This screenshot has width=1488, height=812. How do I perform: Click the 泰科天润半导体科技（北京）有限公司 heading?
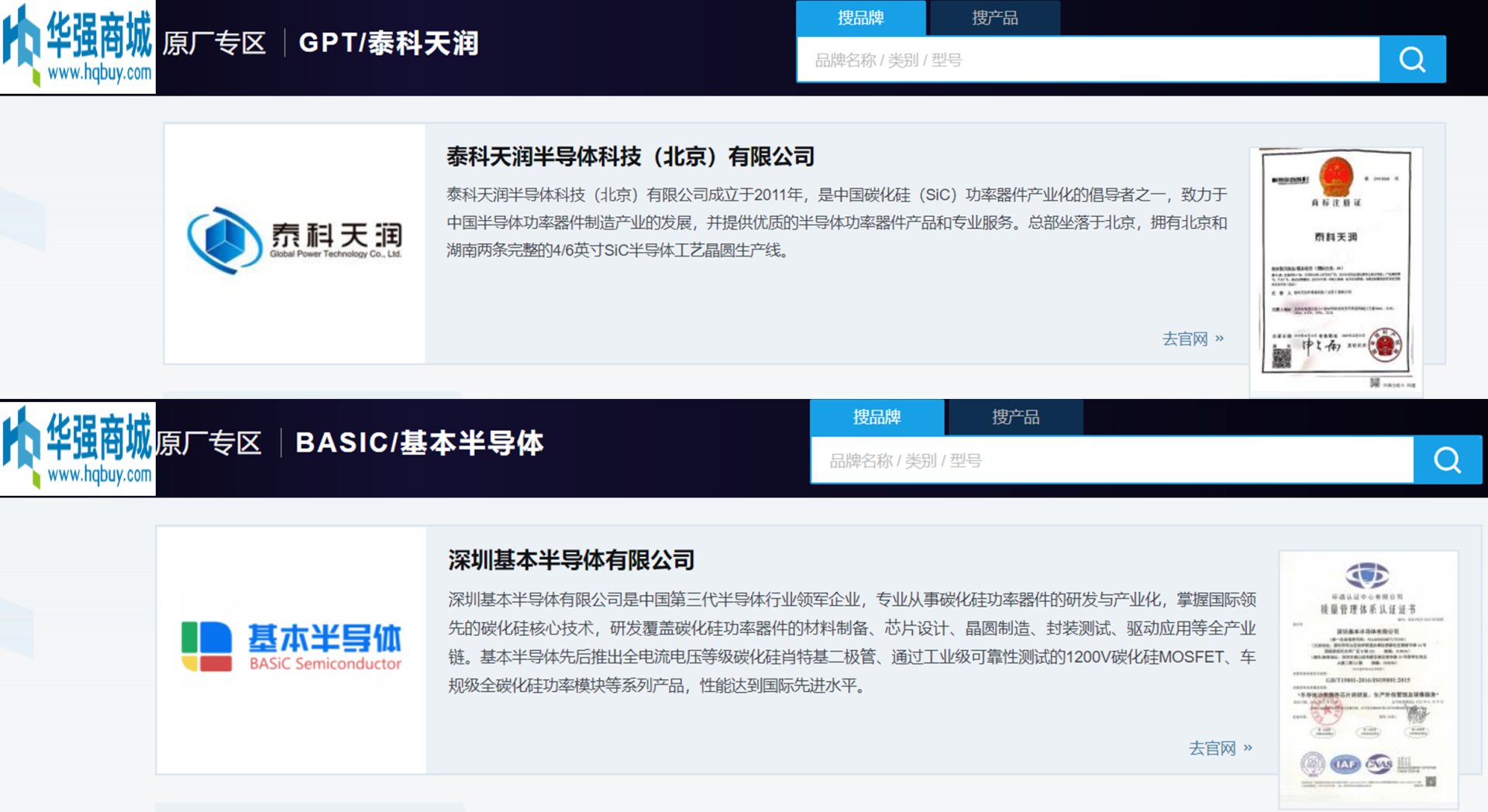pos(630,157)
